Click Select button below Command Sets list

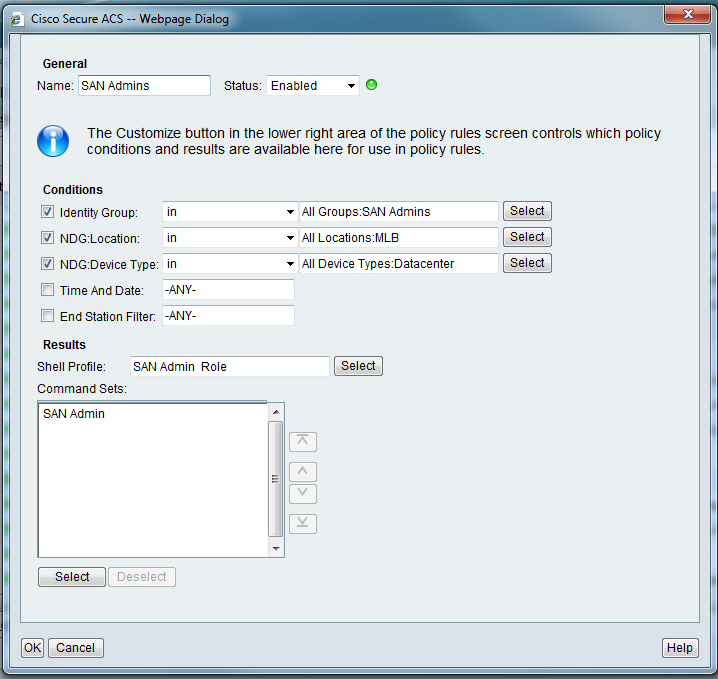(x=72, y=577)
